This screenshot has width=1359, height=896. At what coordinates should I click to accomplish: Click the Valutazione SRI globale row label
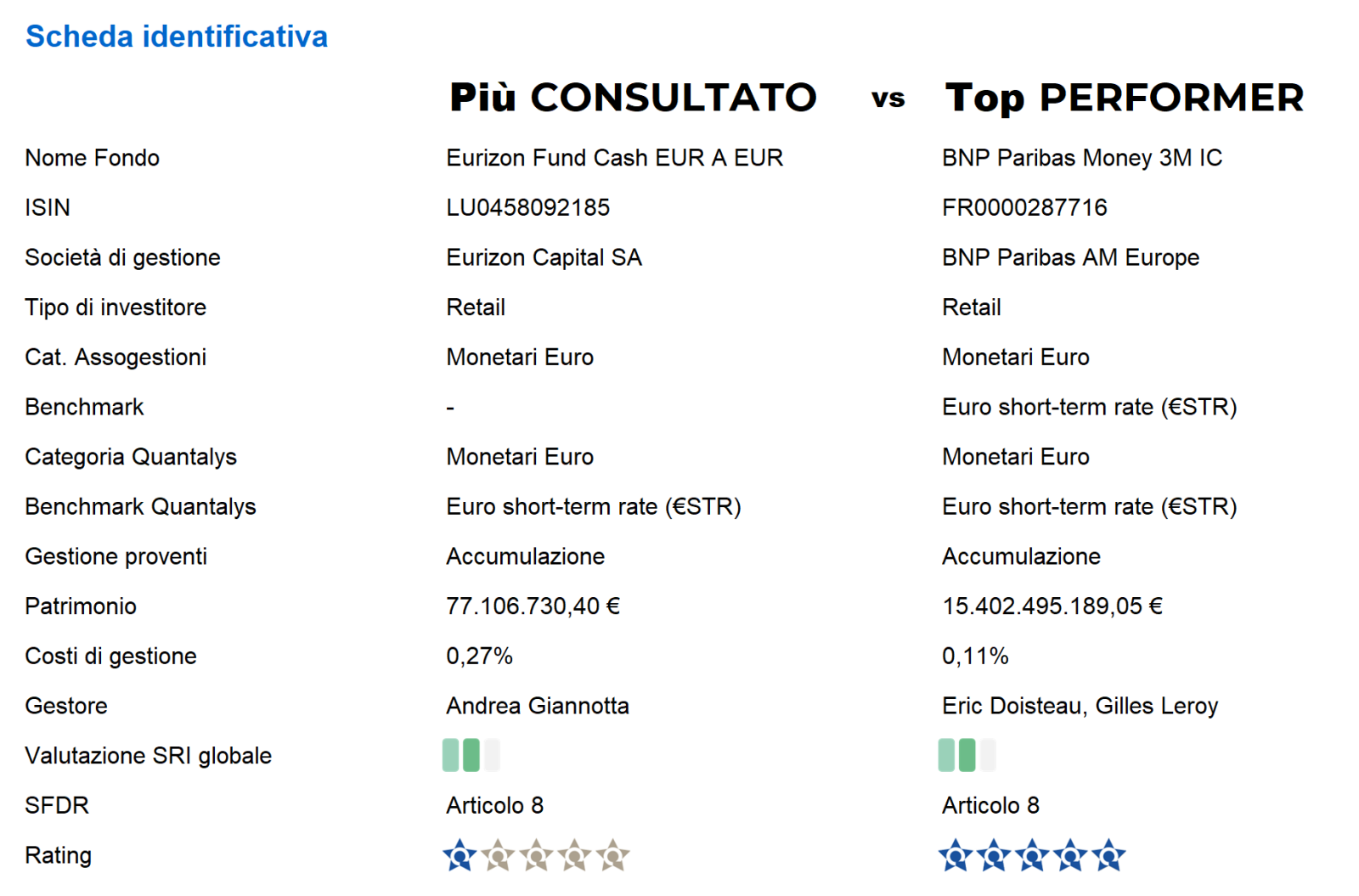tap(148, 756)
